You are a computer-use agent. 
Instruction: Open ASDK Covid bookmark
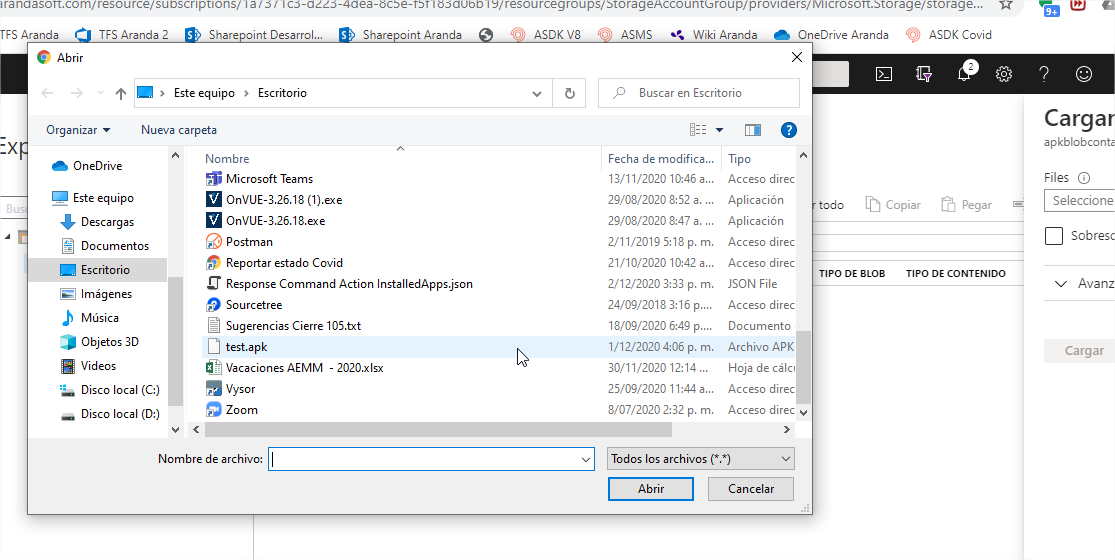point(949,35)
